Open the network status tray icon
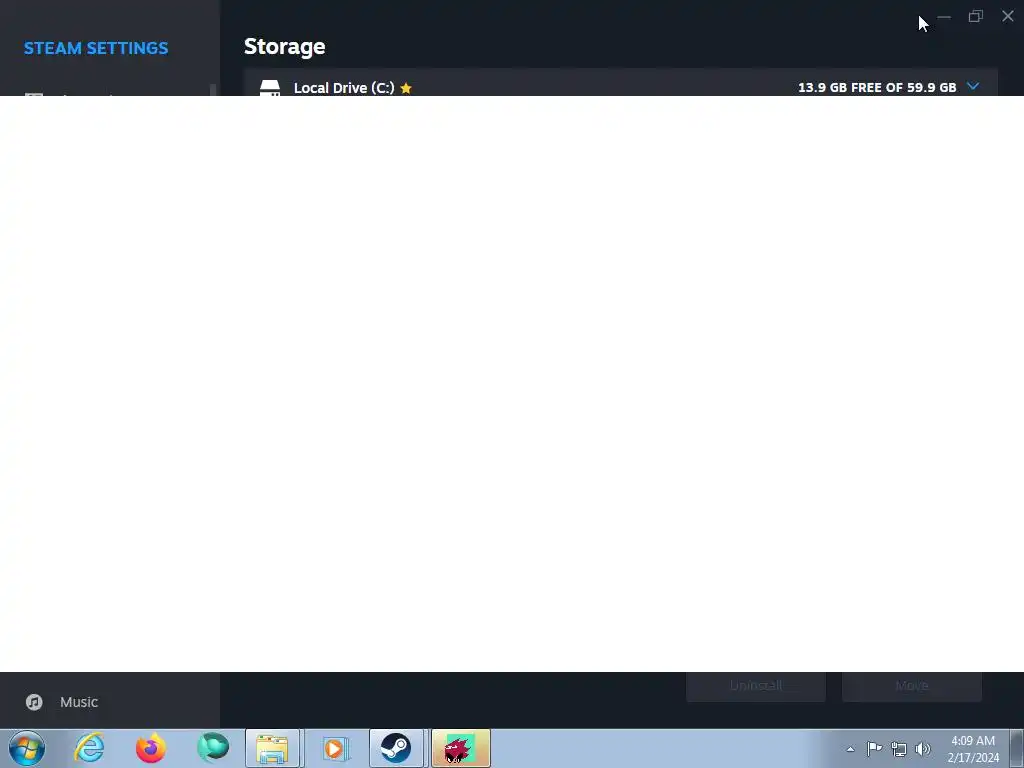 pyautogui.click(x=899, y=749)
